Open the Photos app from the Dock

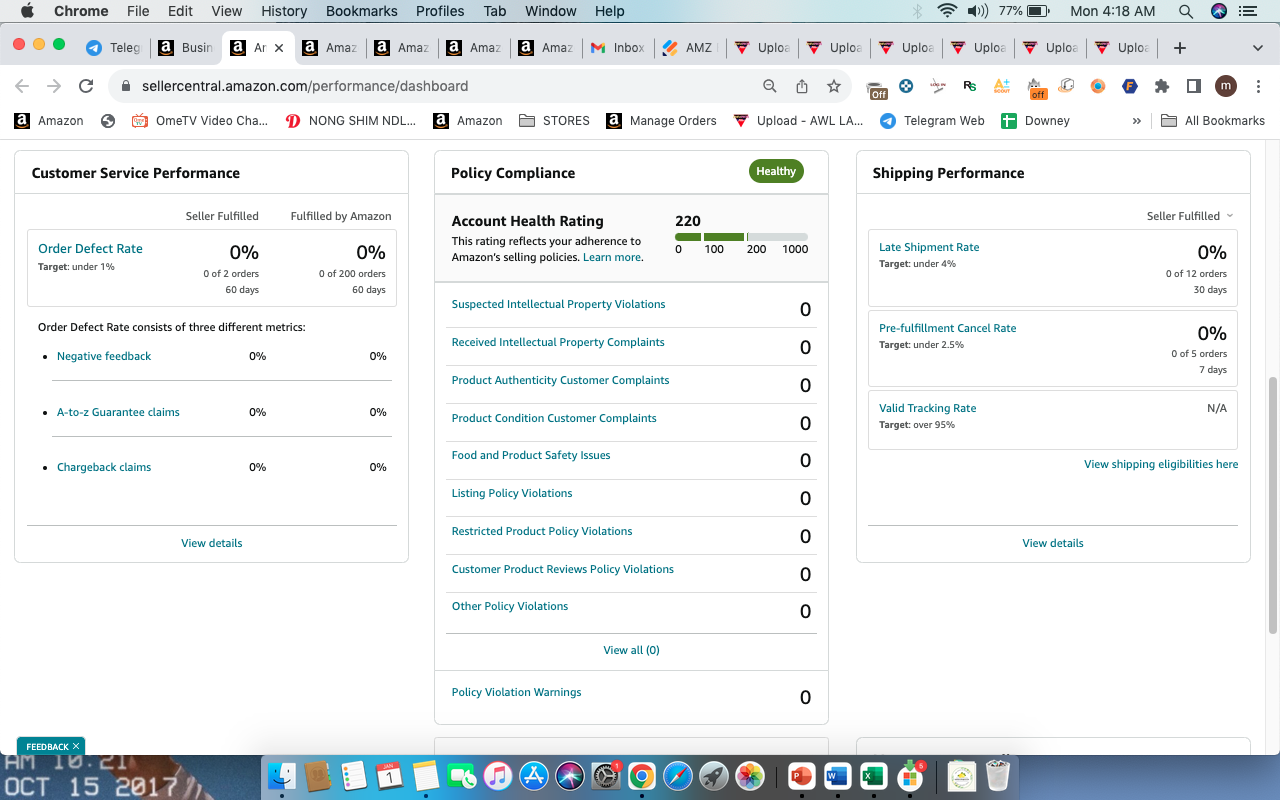pos(749,775)
